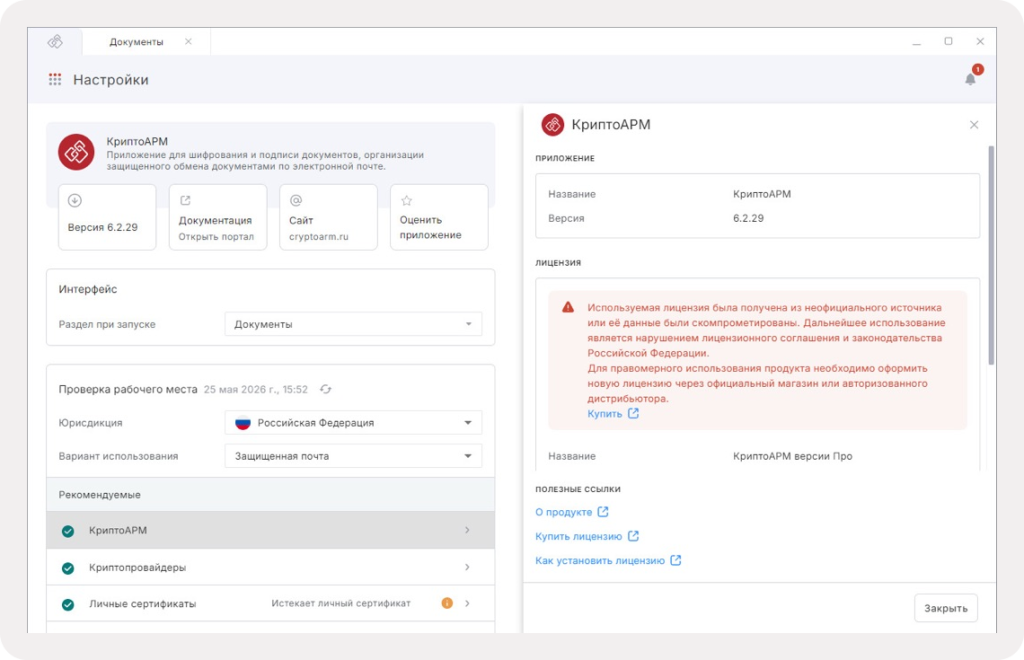The width and height of the screenshot is (1024, 660).
Task: Open the apps grid menu icon
Action: (x=55, y=80)
